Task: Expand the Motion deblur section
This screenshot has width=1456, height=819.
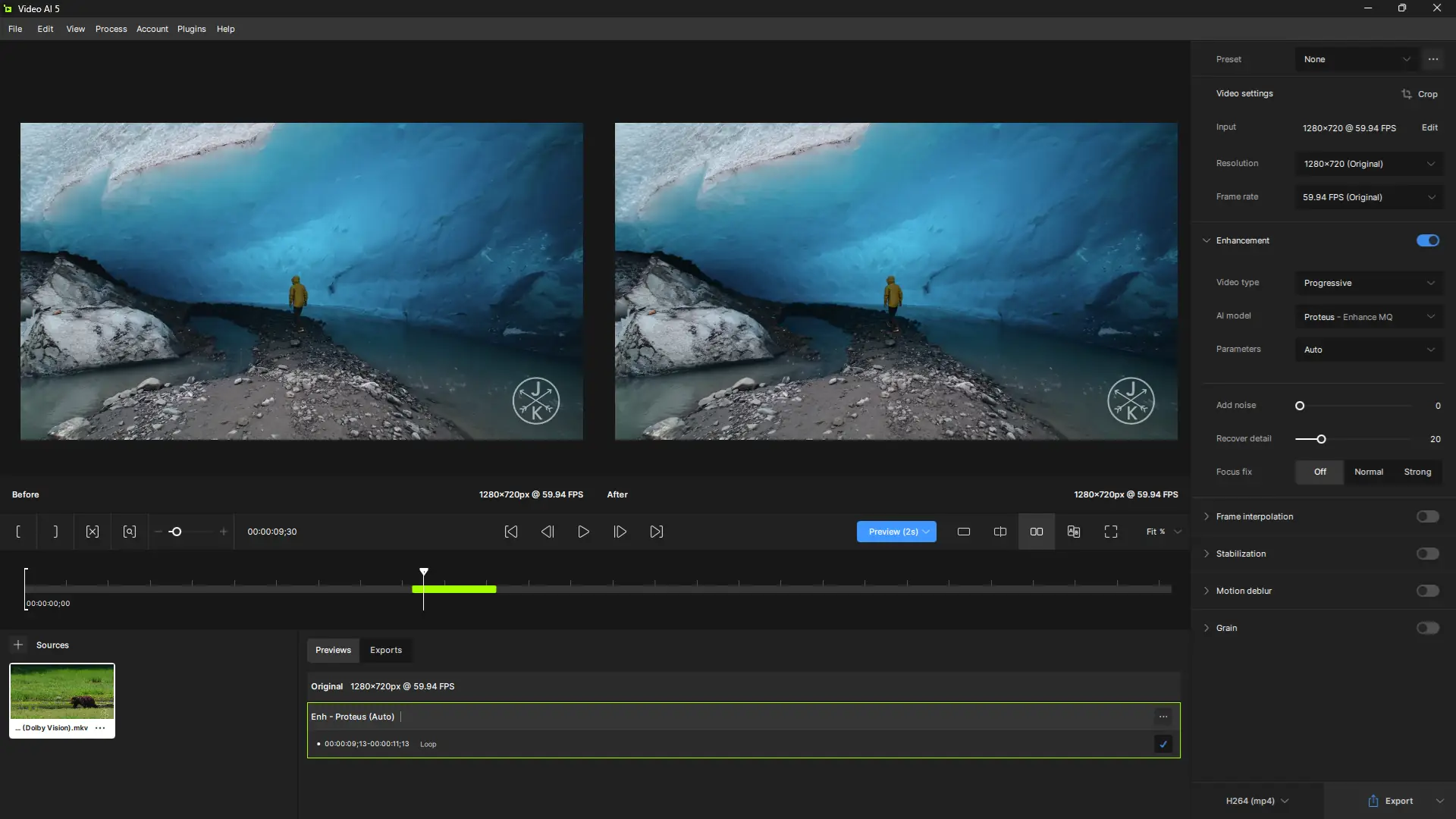Action: [1207, 591]
